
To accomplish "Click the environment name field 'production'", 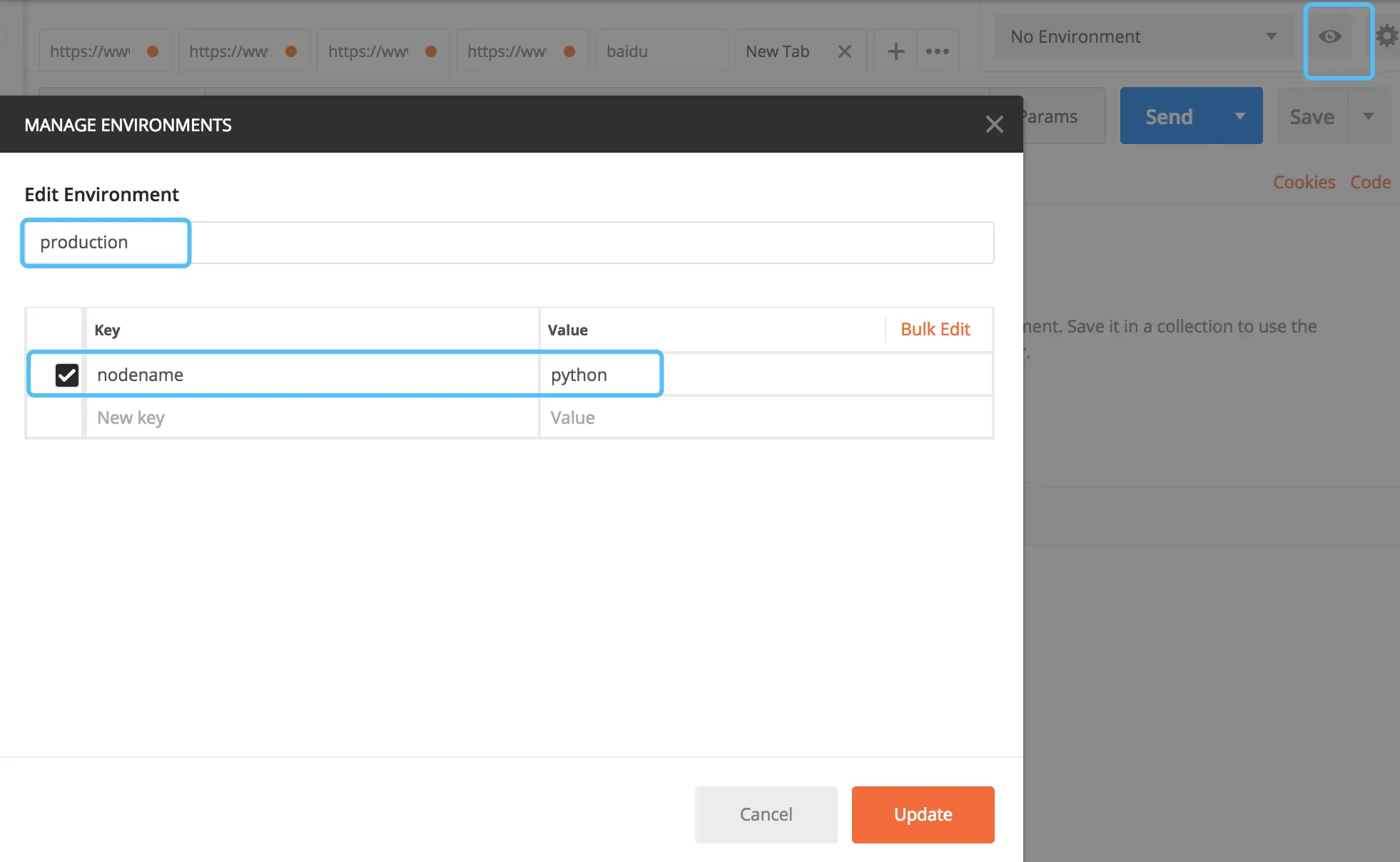I will pyautogui.click(x=106, y=243).
